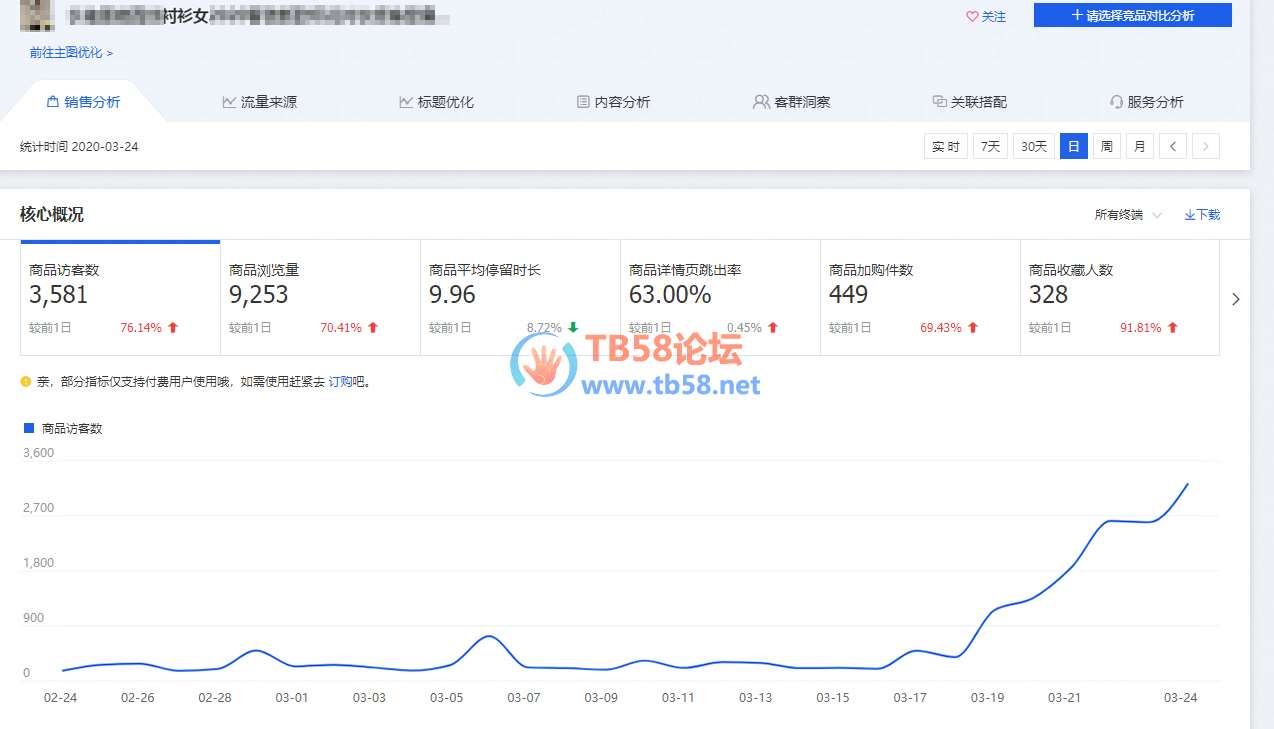The height and width of the screenshot is (729, 1274).
Task: Select the 周 weekly view option
Action: [1106, 147]
